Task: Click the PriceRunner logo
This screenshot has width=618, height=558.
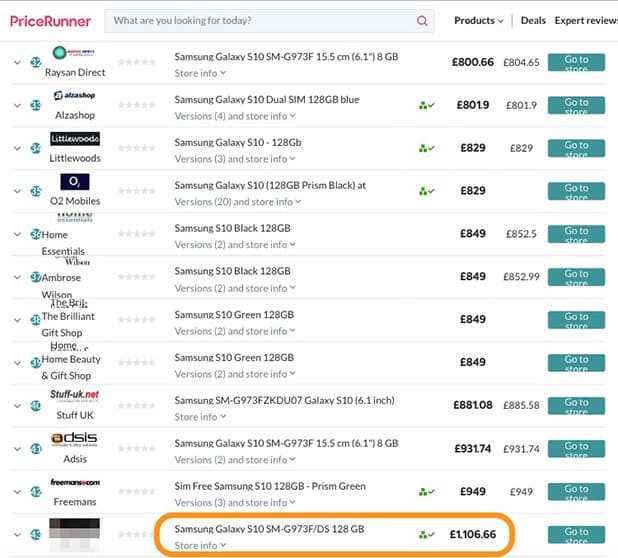Action: tap(50, 21)
